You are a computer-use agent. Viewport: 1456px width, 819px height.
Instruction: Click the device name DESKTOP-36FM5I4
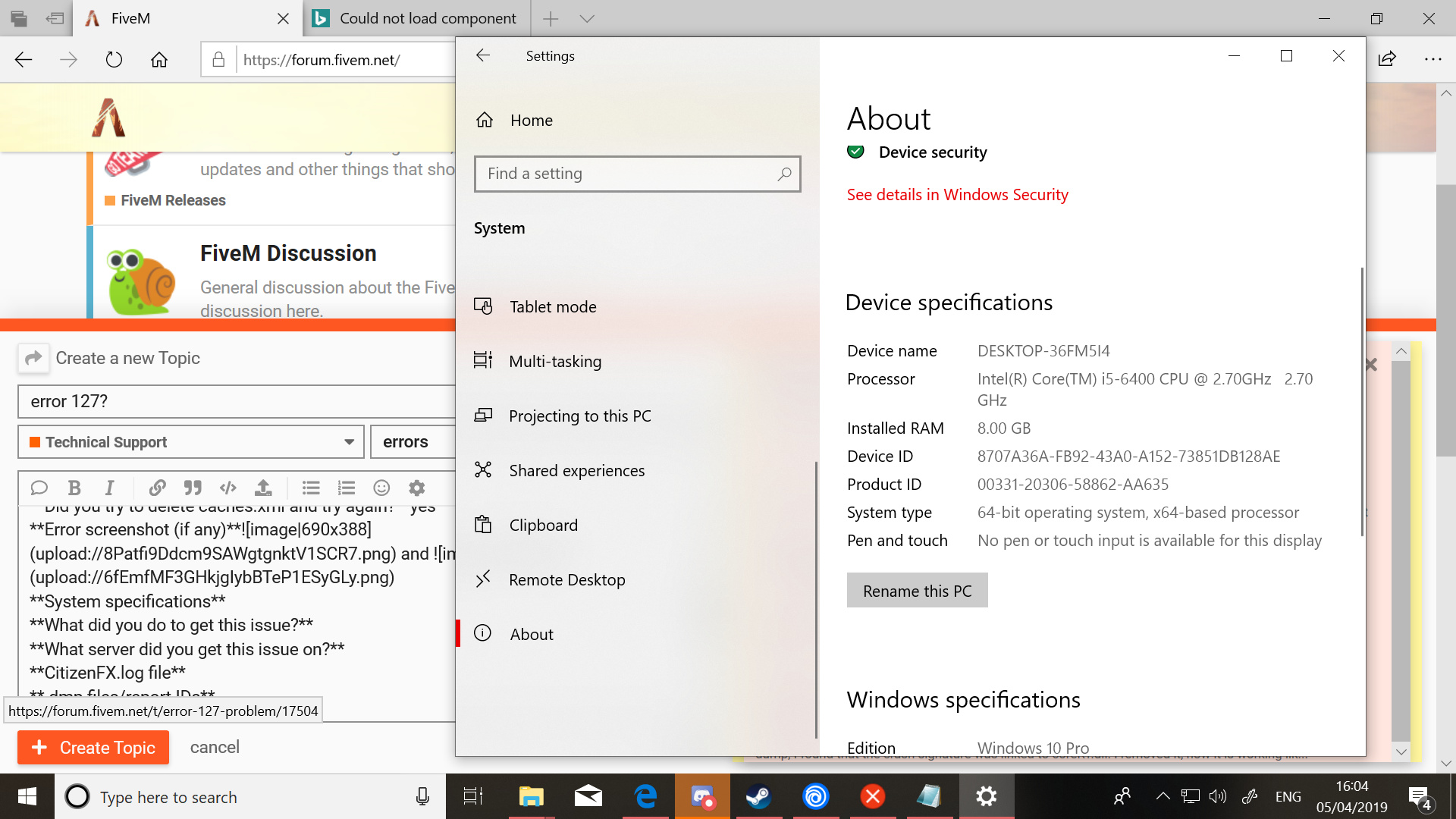tap(1043, 350)
